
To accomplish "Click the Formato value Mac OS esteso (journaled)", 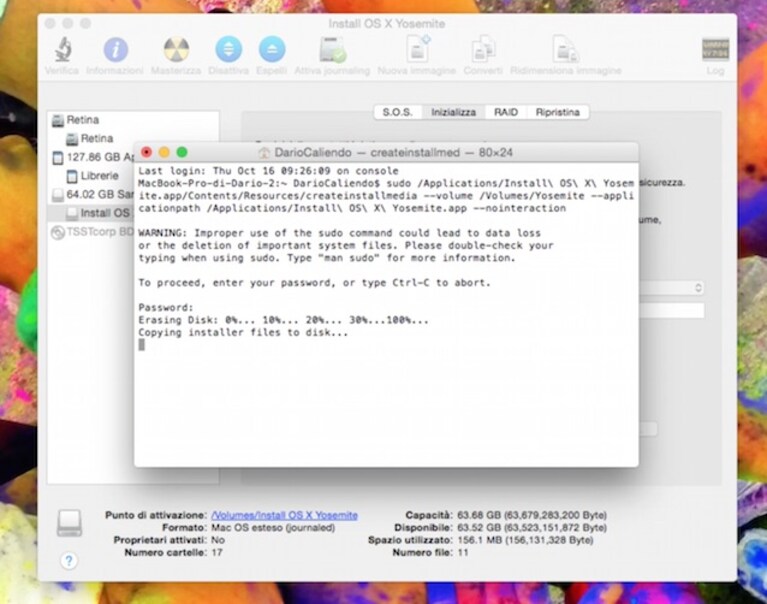I will [273, 528].
